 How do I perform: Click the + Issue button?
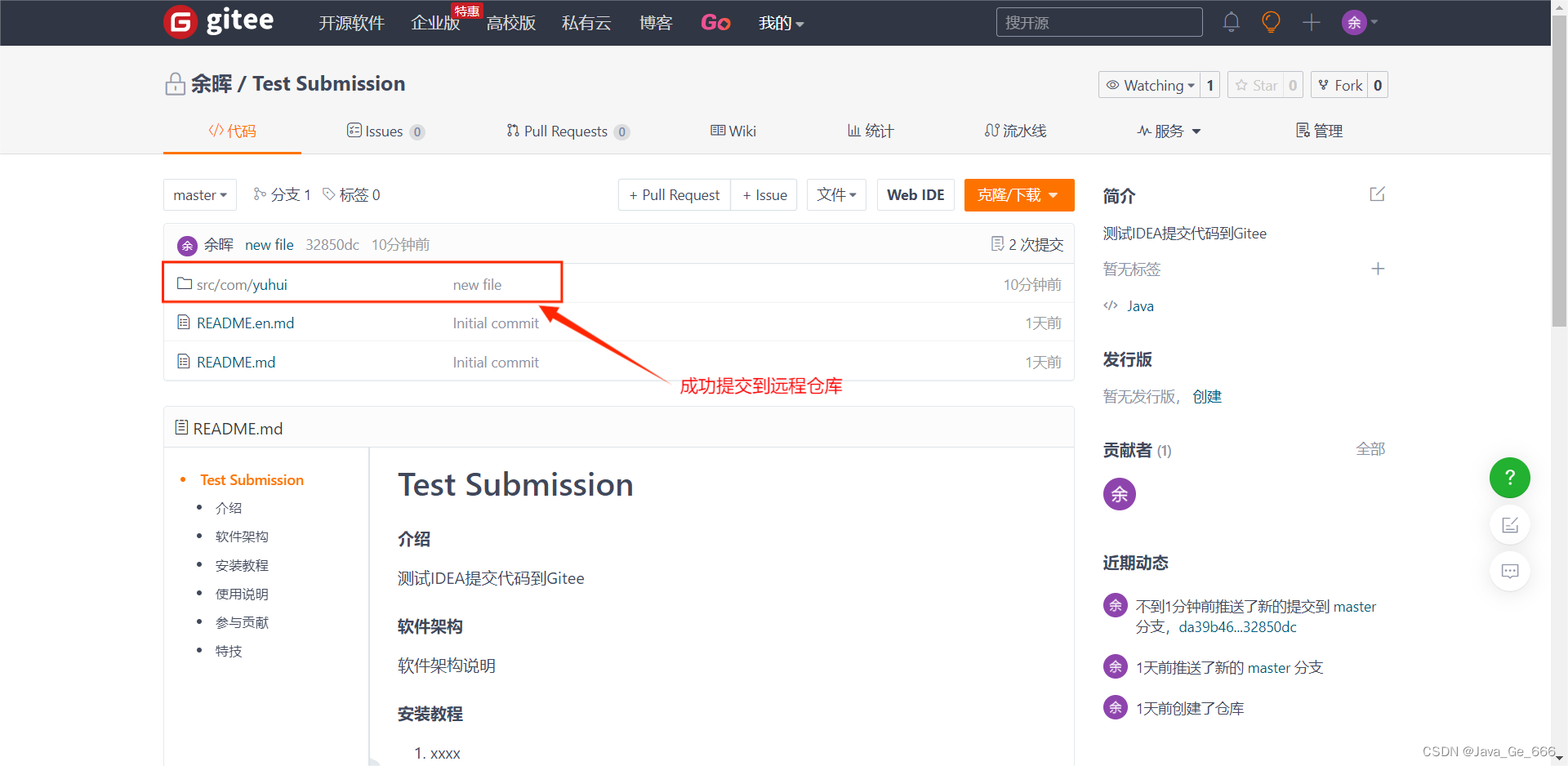tap(764, 195)
